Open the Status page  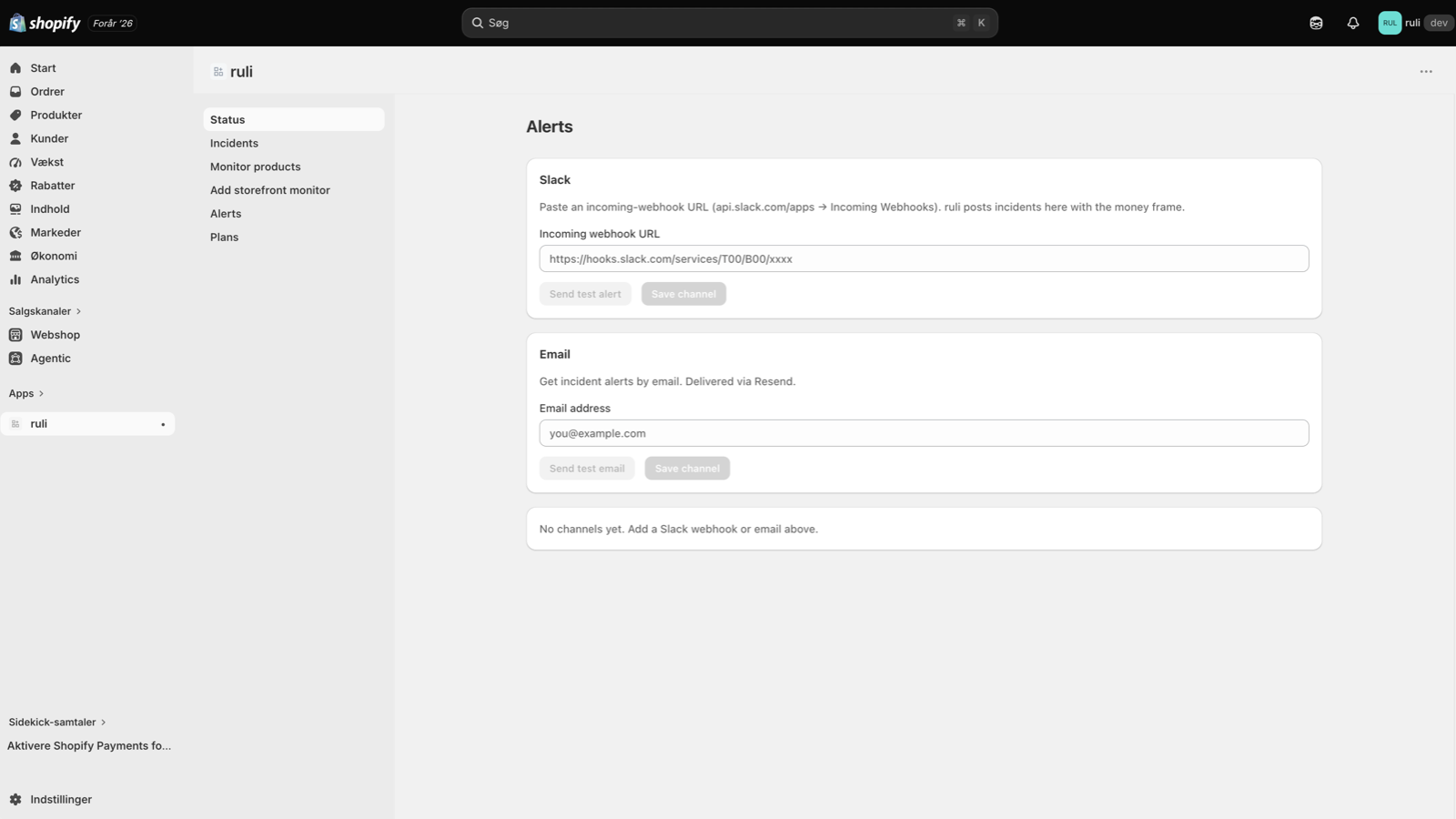pyautogui.click(x=293, y=119)
